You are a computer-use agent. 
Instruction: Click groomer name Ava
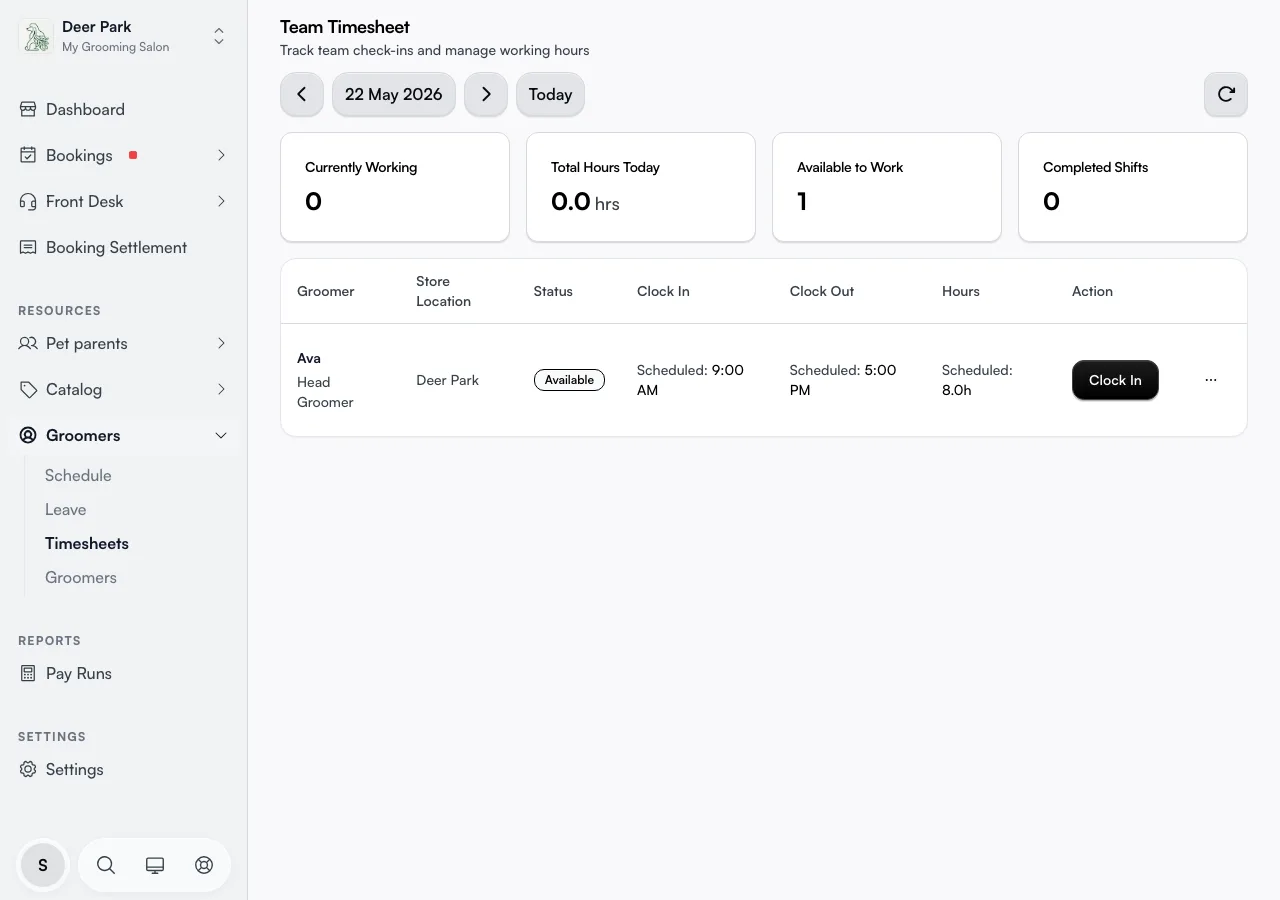point(309,358)
